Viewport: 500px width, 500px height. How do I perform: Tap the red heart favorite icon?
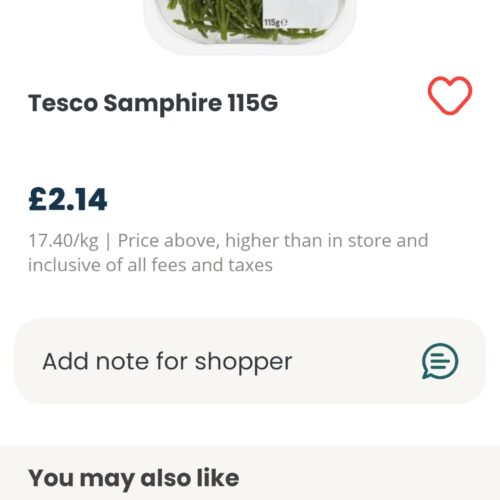coord(450,96)
